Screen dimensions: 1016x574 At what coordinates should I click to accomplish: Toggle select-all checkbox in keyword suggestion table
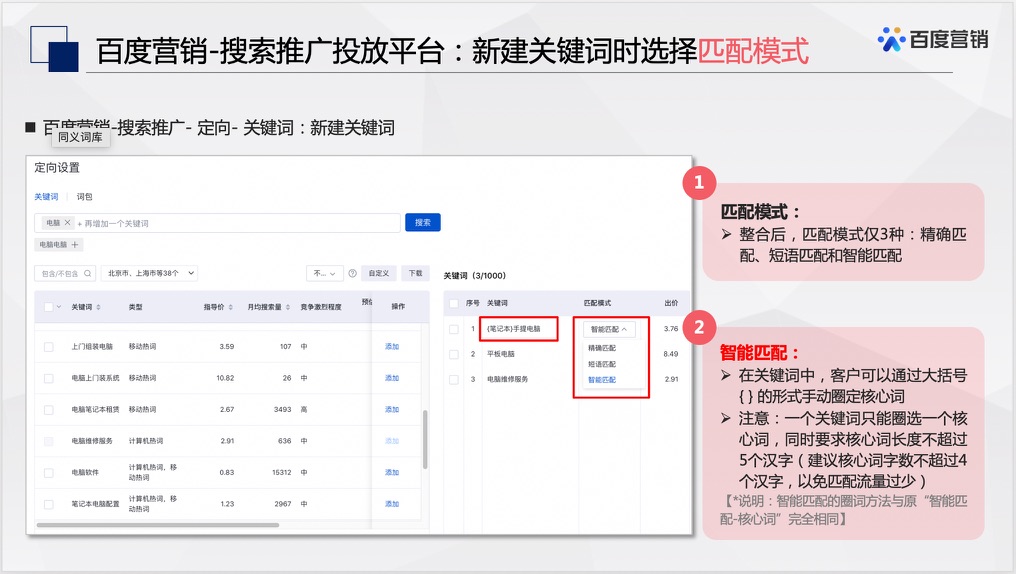(x=49, y=307)
